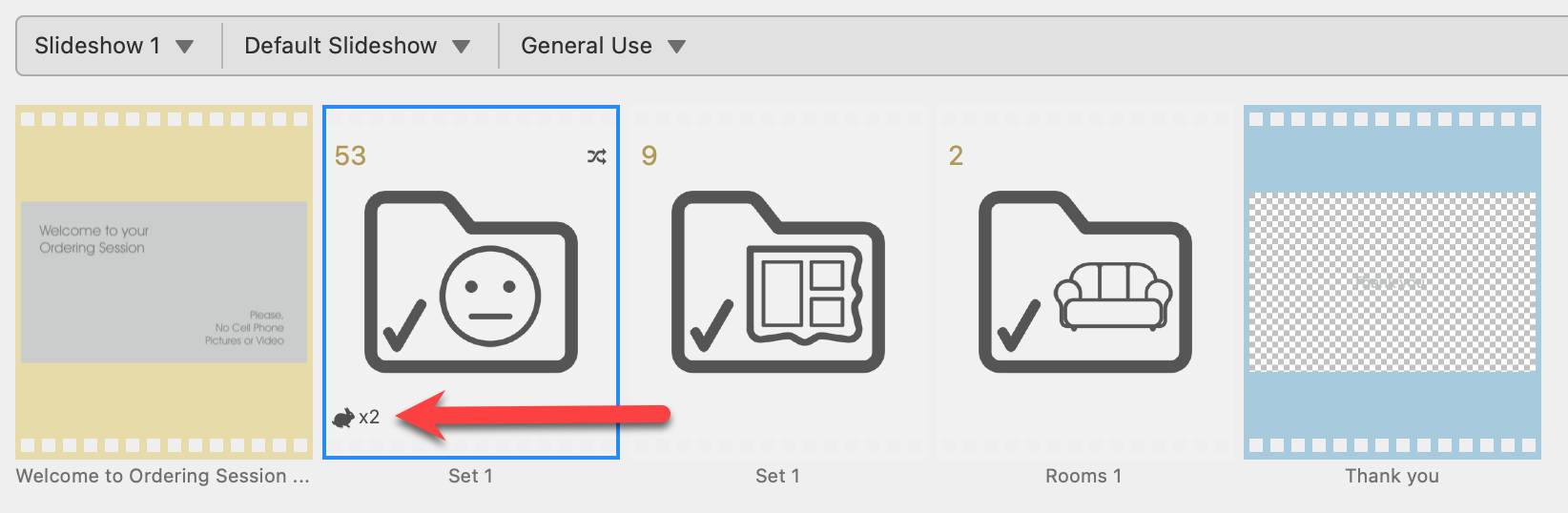Click the shuffle icon on the first set
Image resolution: width=1568 pixels, height=513 pixels.
click(597, 156)
